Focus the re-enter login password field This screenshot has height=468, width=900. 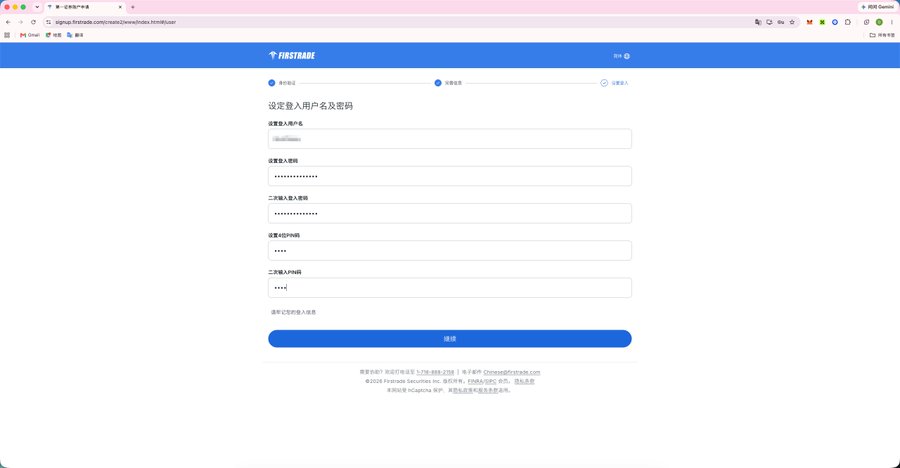pos(449,214)
